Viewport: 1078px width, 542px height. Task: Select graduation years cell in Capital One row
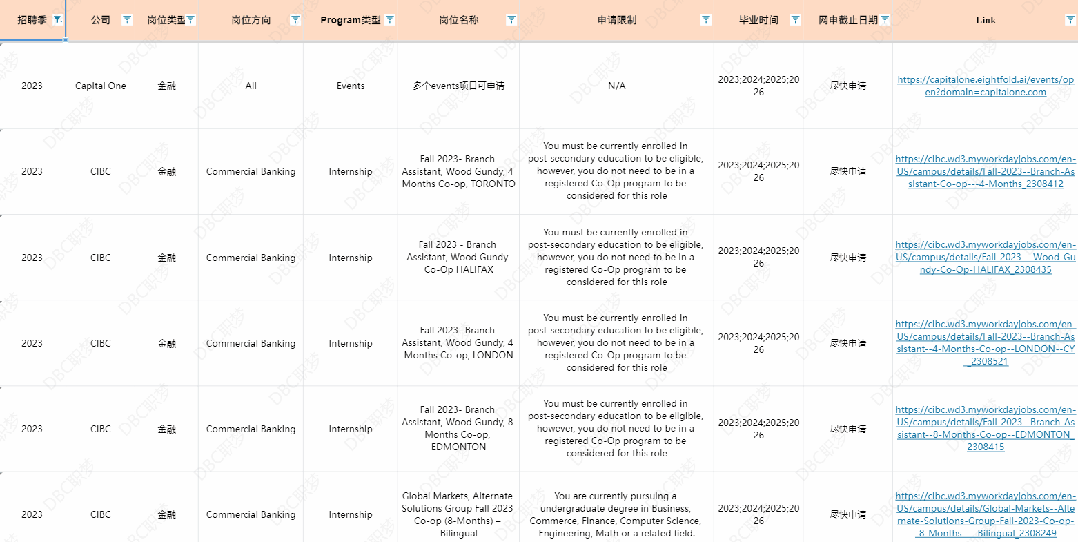pyautogui.click(x=758, y=86)
